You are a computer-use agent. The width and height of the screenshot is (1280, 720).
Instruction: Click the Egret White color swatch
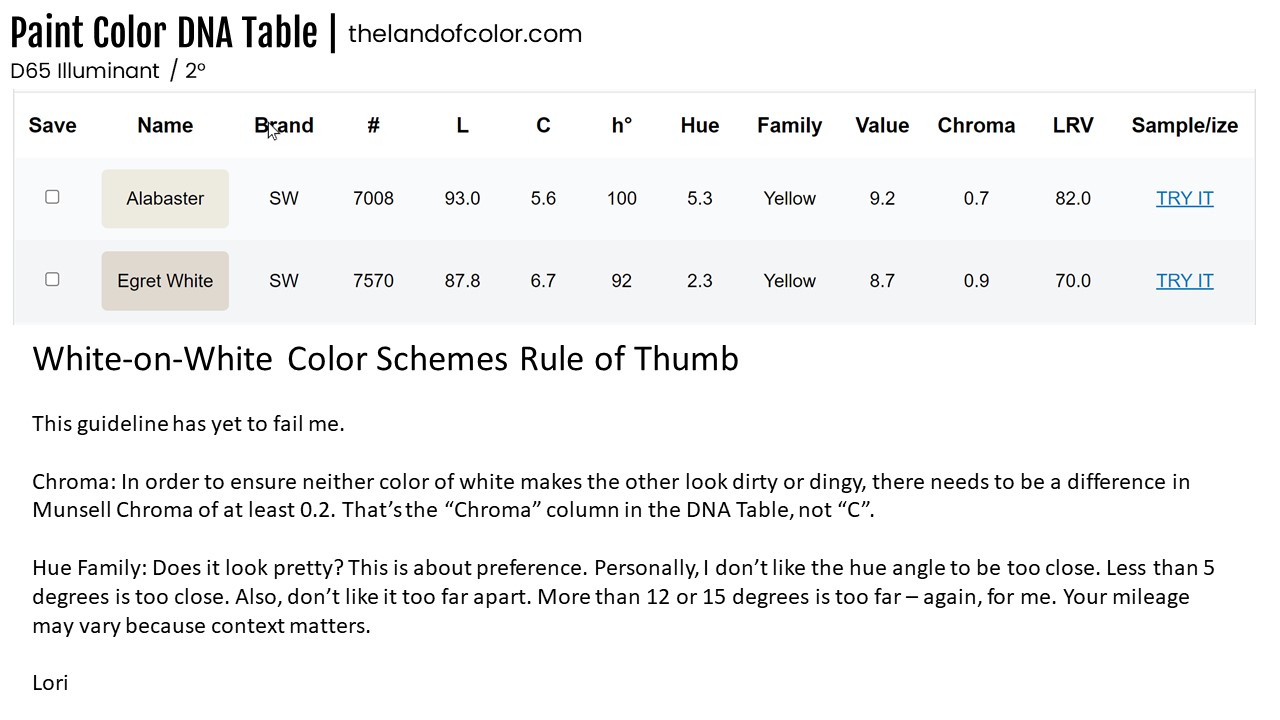point(165,281)
